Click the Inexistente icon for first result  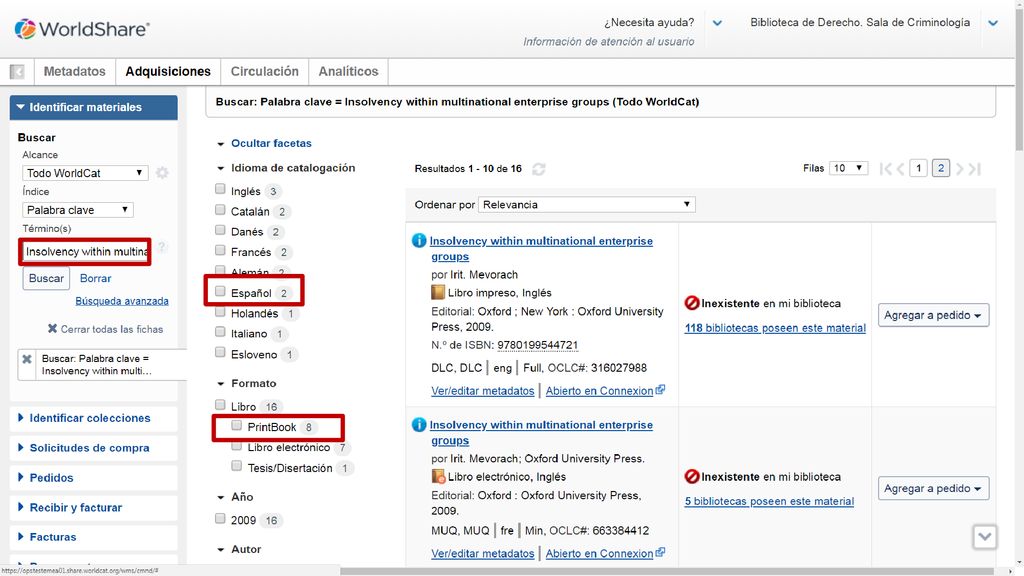692,303
